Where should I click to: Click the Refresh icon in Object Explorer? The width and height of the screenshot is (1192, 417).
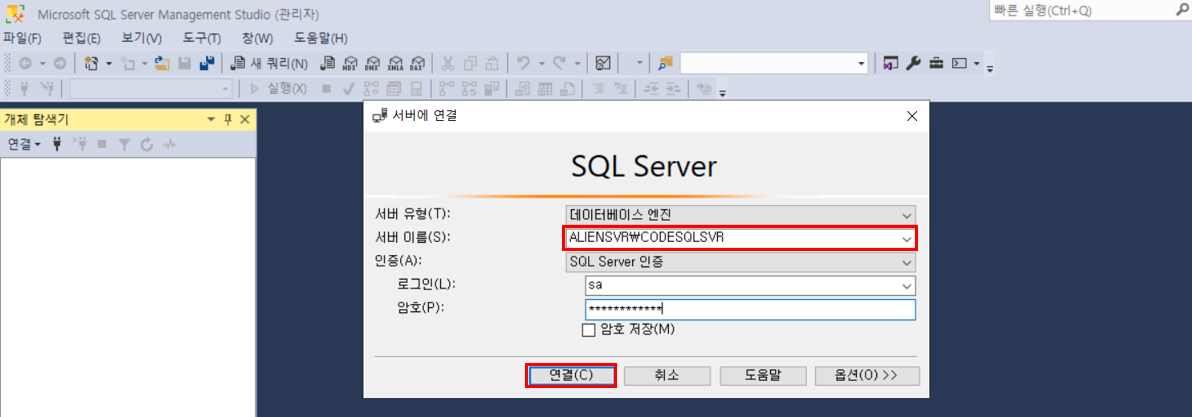pos(146,144)
